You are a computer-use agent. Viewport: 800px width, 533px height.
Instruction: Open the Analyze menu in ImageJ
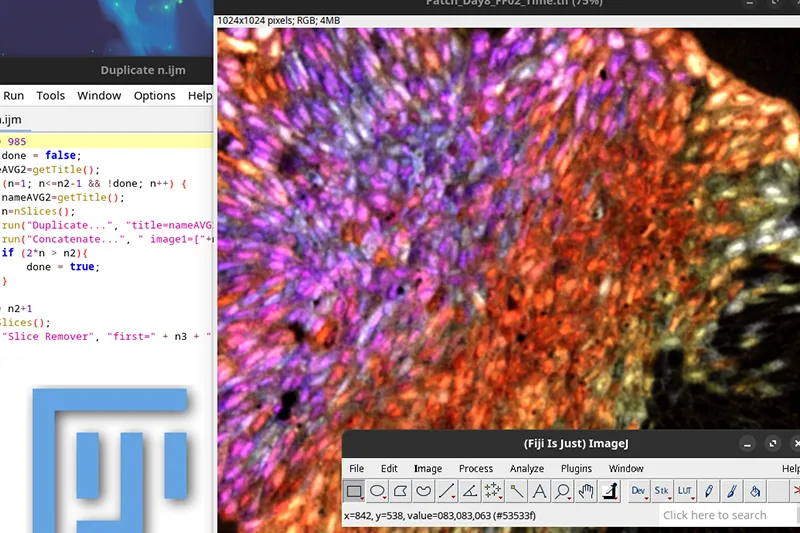click(527, 468)
